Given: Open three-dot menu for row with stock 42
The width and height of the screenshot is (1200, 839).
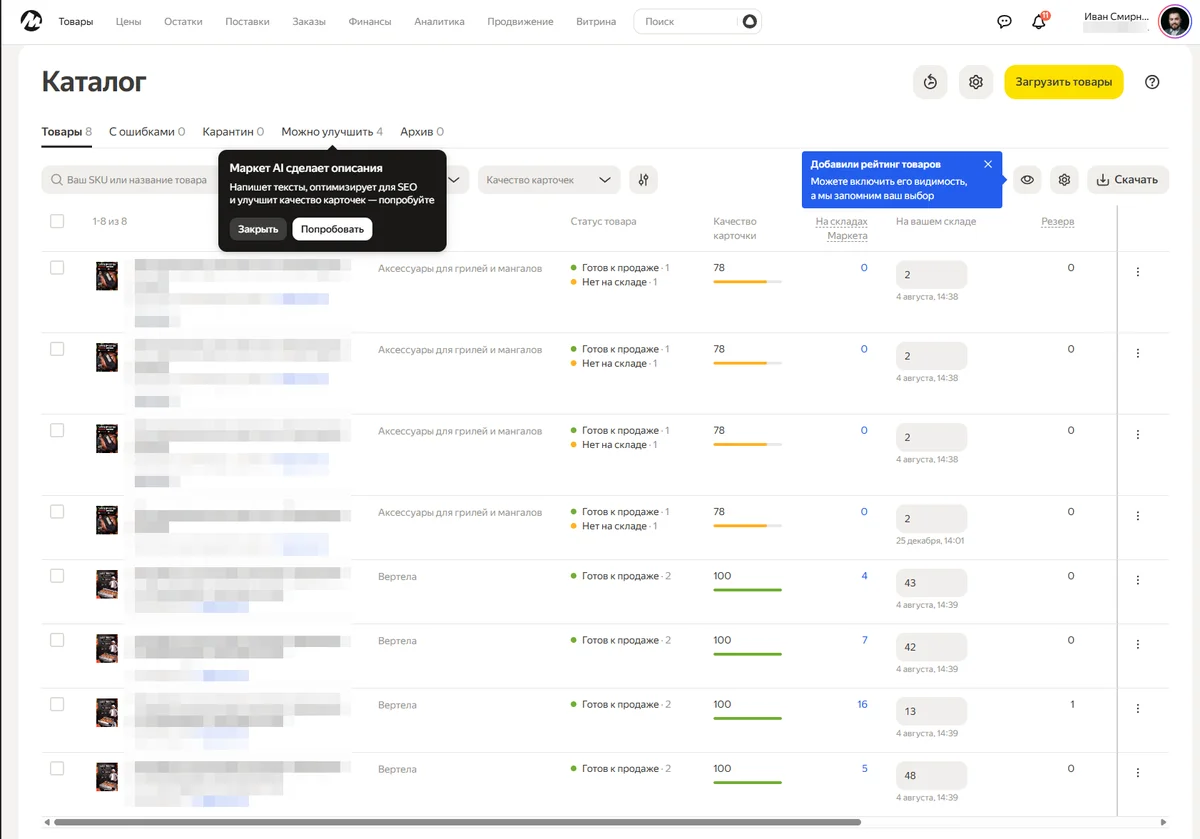Looking at the screenshot, I should [1137, 644].
